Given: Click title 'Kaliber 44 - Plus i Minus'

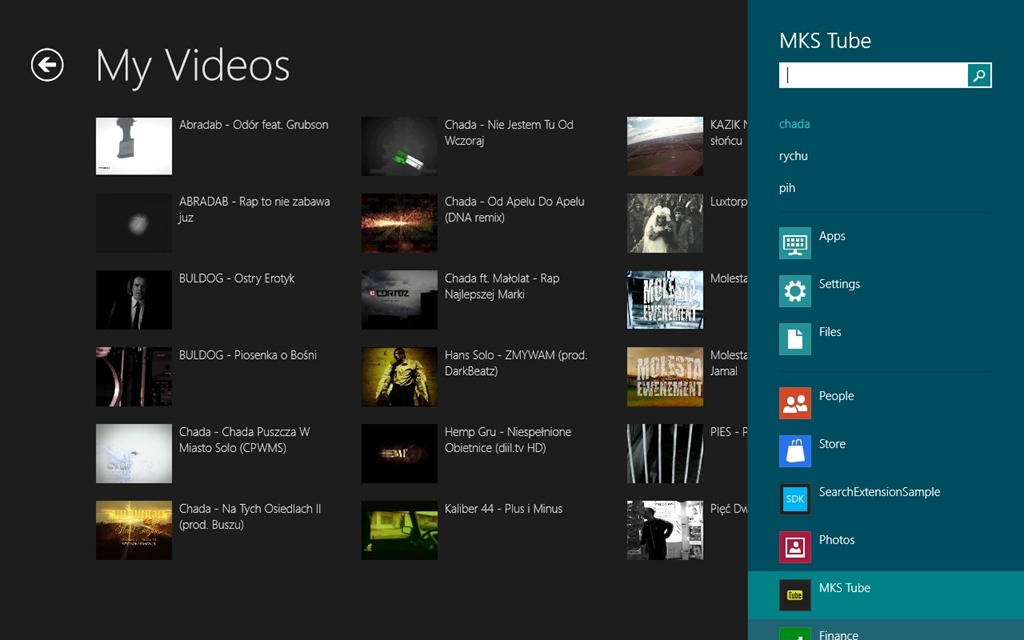Looking at the screenshot, I should pyautogui.click(x=504, y=509).
